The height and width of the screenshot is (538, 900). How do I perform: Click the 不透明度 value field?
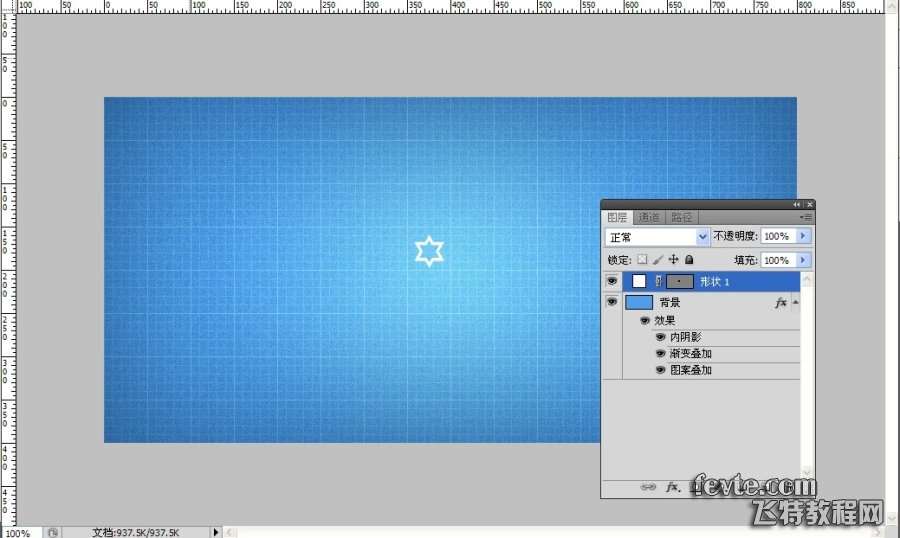coord(778,236)
